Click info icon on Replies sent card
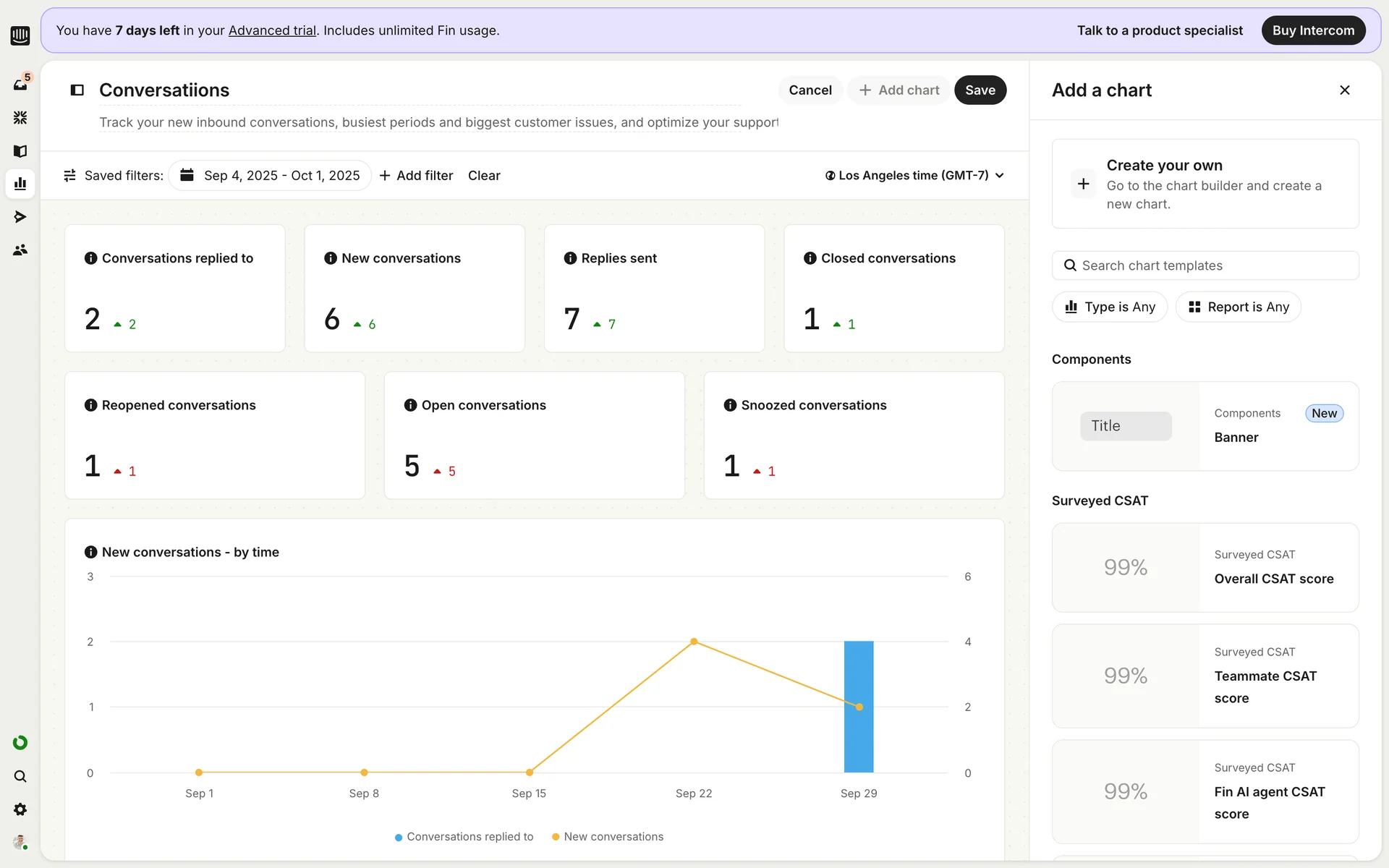This screenshot has height=868, width=1389. pyautogui.click(x=570, y=258)
